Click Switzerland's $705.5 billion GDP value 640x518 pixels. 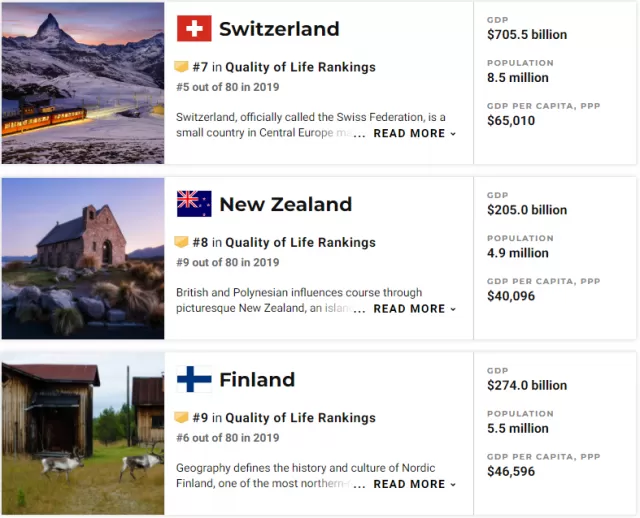coord(527,35)
